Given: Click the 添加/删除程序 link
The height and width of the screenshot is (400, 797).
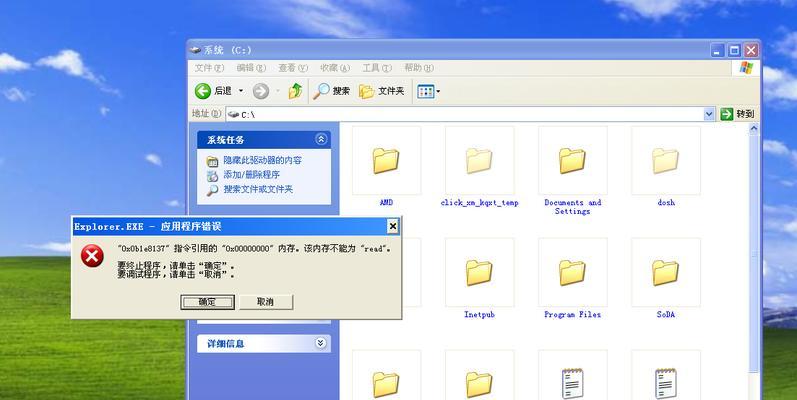Looking at the screenshot, I should [251, 174].
